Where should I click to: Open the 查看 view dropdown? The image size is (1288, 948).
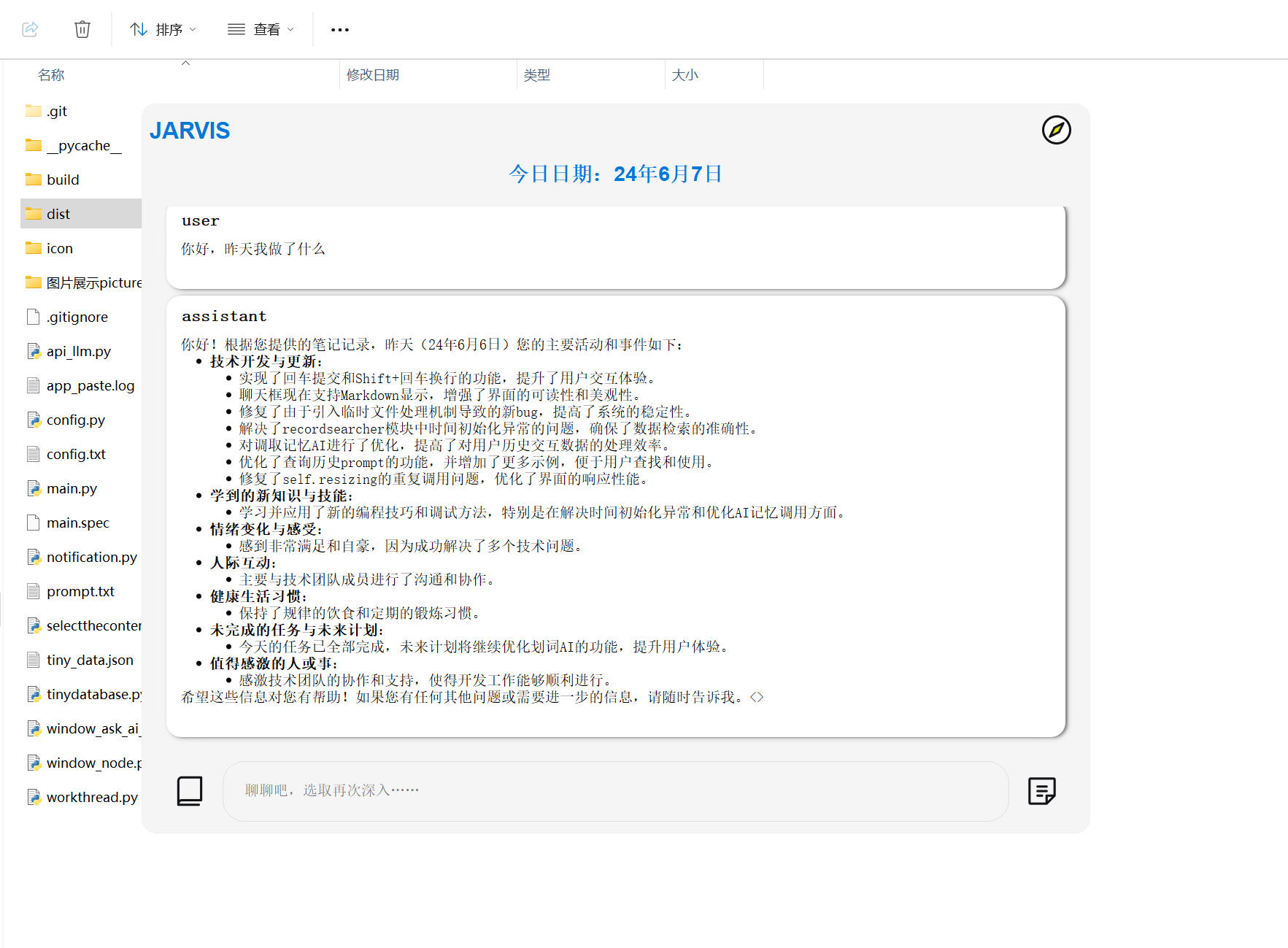pyautogui.click(x=261, y=29)
